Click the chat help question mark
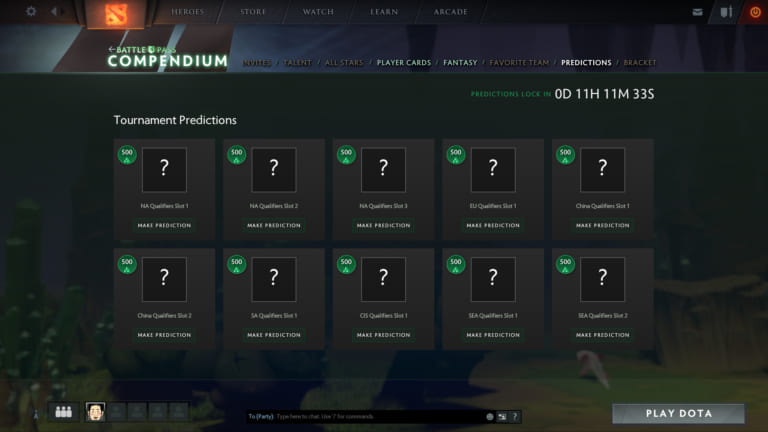Viewport: 768px width, 432px height. pyautogui.click(x=515, y=417)
